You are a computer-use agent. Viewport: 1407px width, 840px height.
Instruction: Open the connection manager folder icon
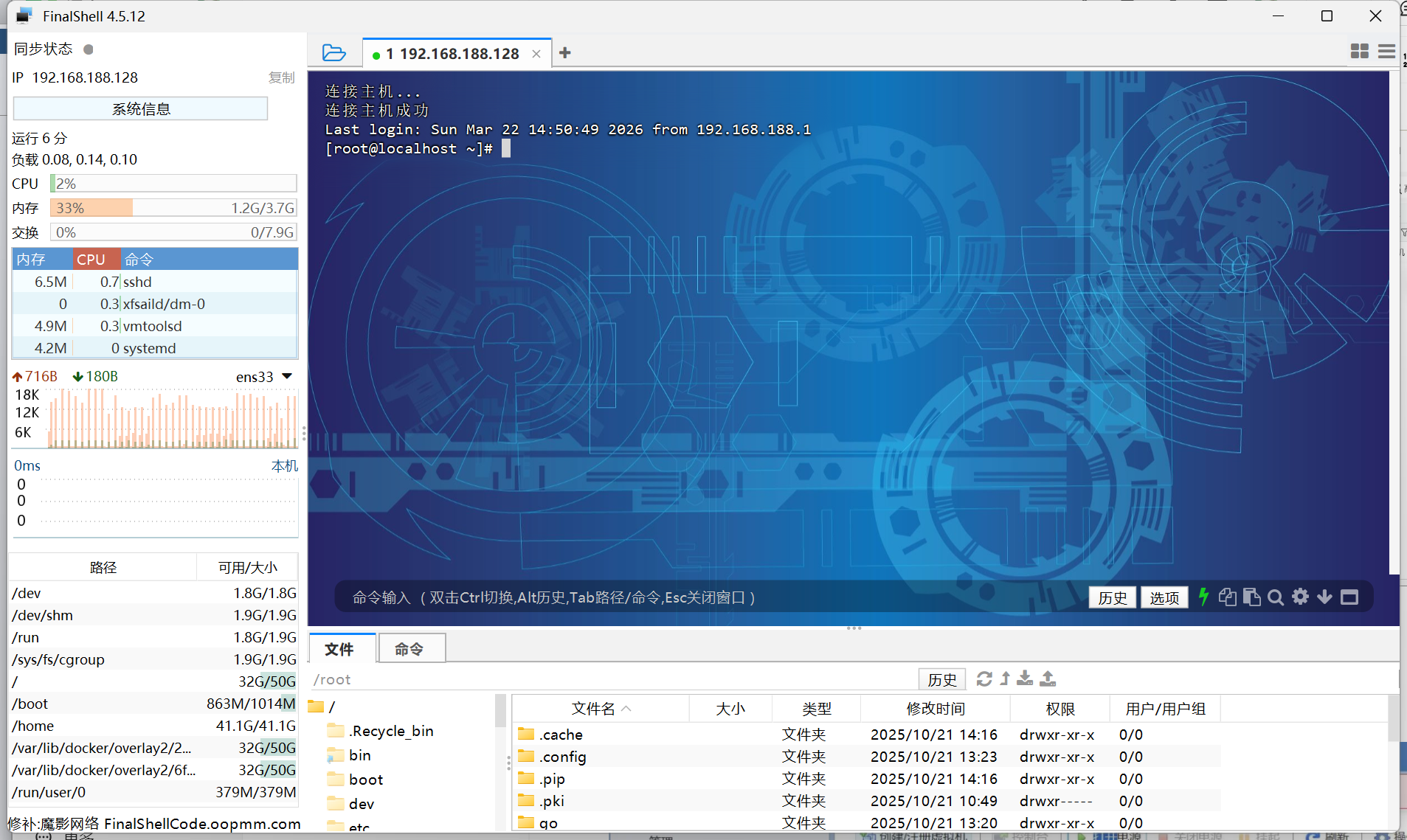click(x=333, y=53)
